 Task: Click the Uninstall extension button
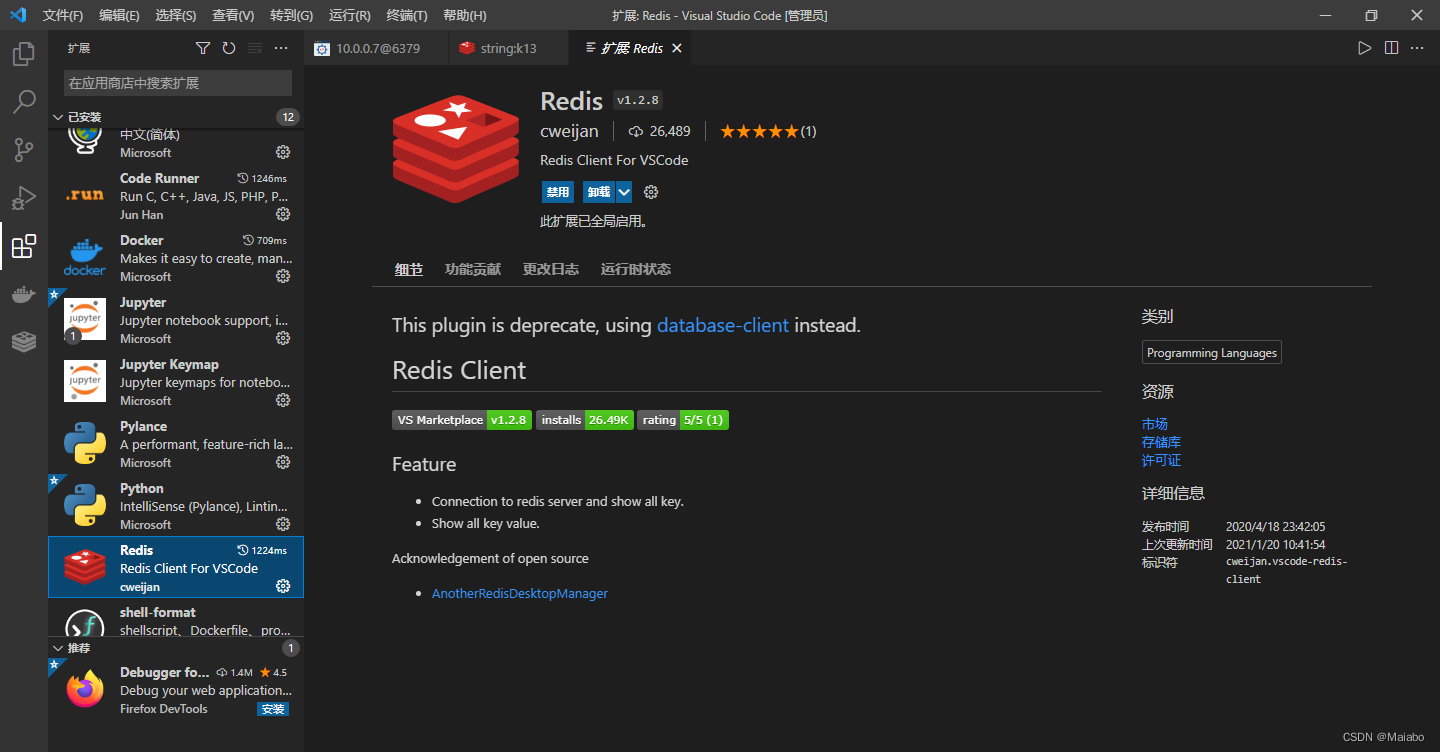tap(599, 192)
